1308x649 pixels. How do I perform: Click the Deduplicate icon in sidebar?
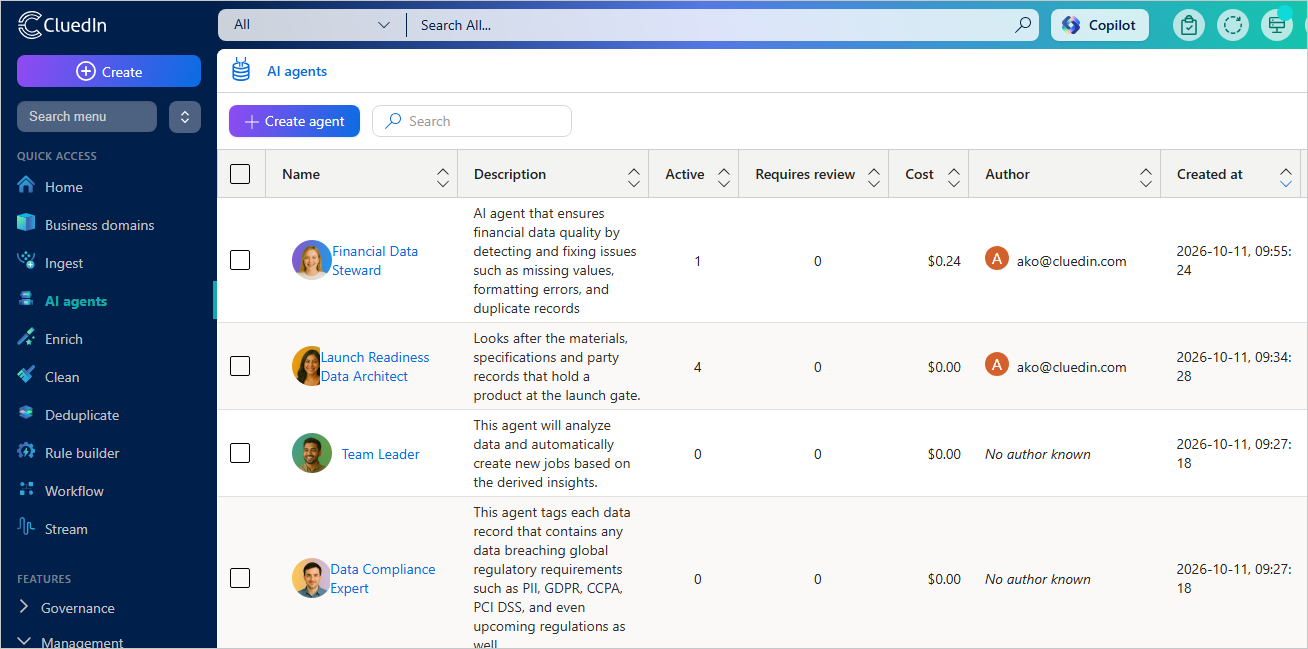click(x=26, y=414)
